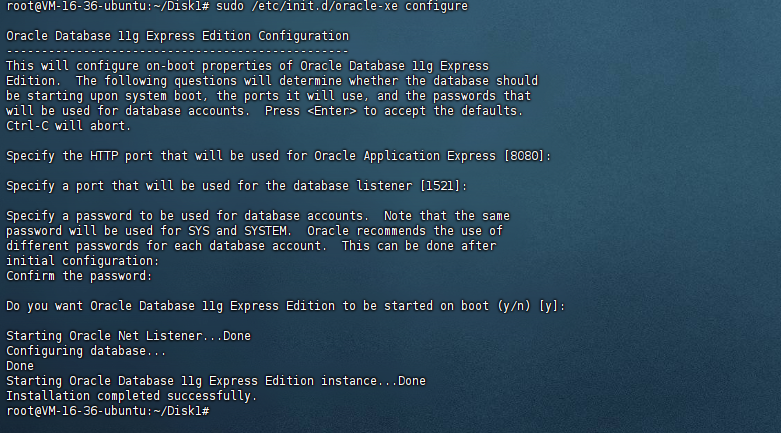Screen dimensions: 781x433
Task: Click the line starting 'Edition. The following questions'
Action: click(x=272, y=81)
